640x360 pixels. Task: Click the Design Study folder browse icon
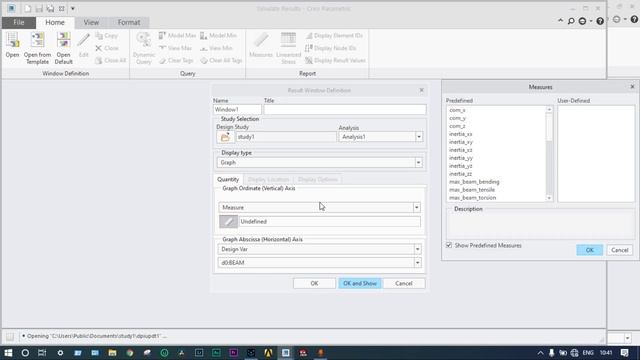225,137
